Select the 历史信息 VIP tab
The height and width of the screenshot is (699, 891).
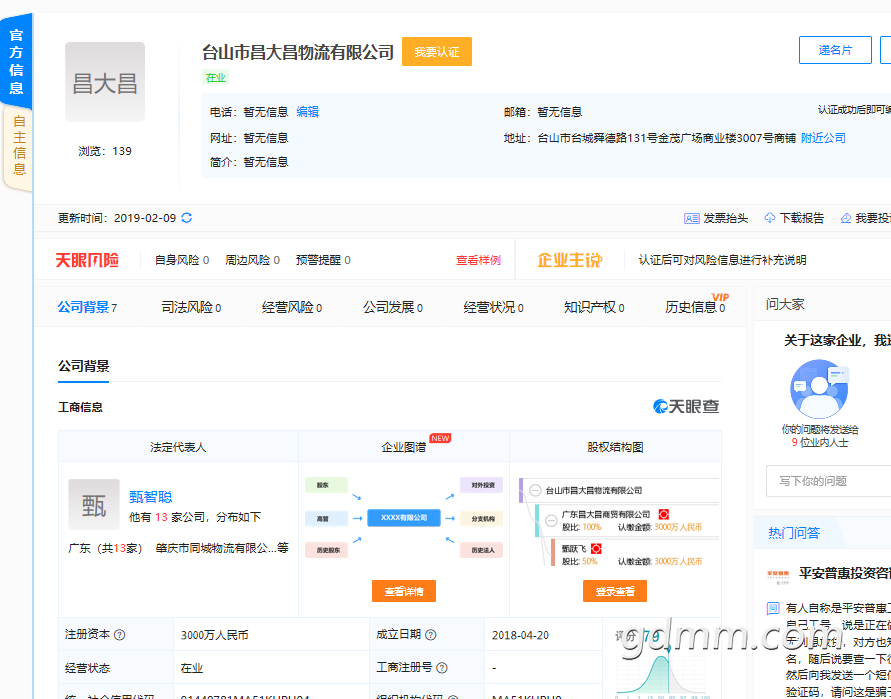pos(696,306)
